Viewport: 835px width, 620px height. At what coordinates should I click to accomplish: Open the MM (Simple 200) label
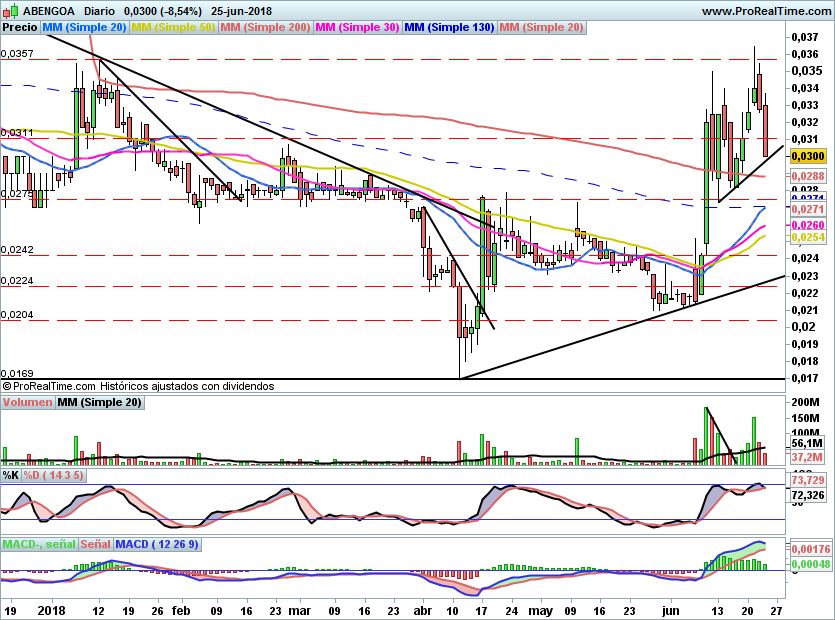pyautogui.click(x=265, y=27)
